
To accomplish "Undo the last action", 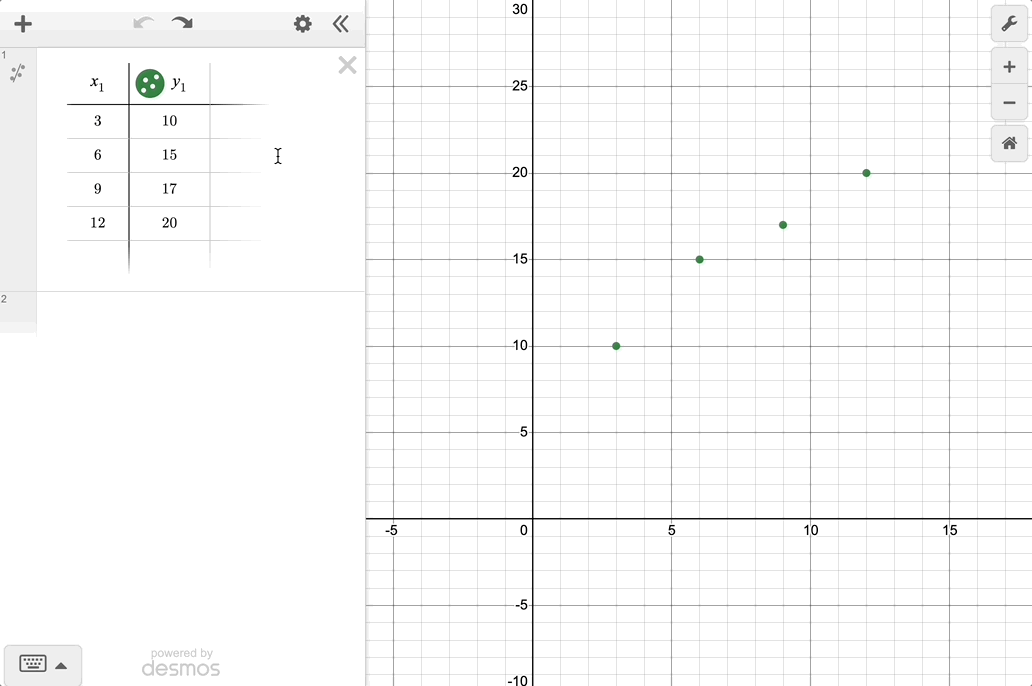I will coord(144,24).
